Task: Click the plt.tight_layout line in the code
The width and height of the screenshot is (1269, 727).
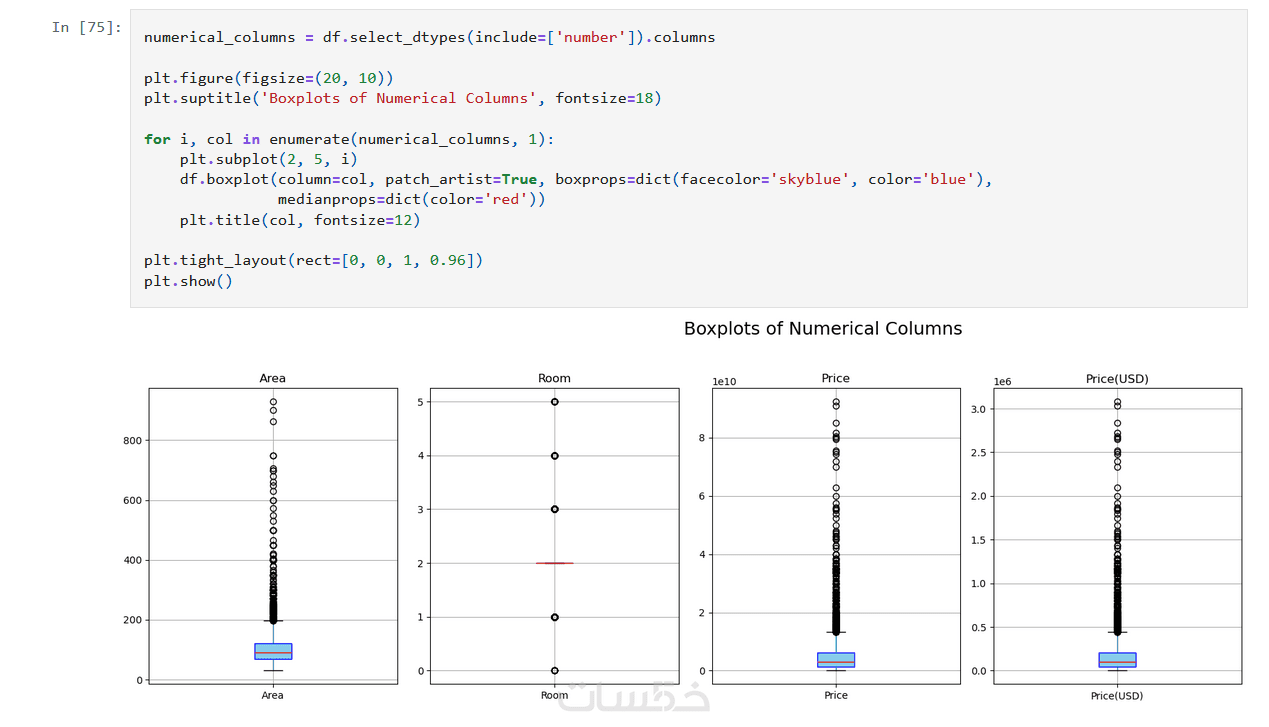Action: point(313,260)
